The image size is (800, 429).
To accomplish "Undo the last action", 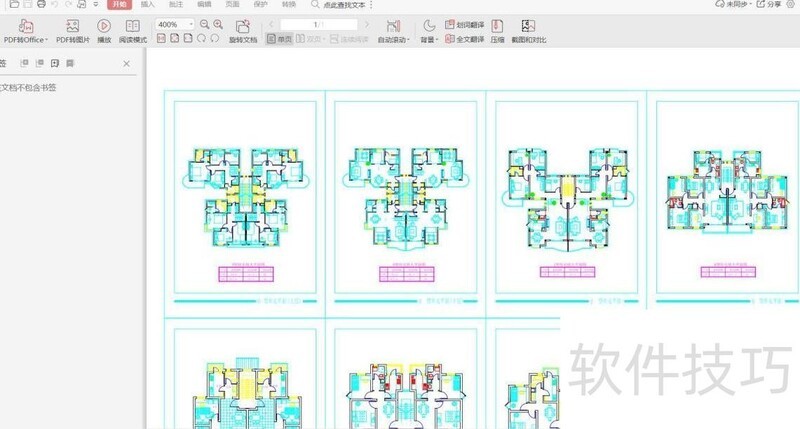I will (x=55, y=4).
